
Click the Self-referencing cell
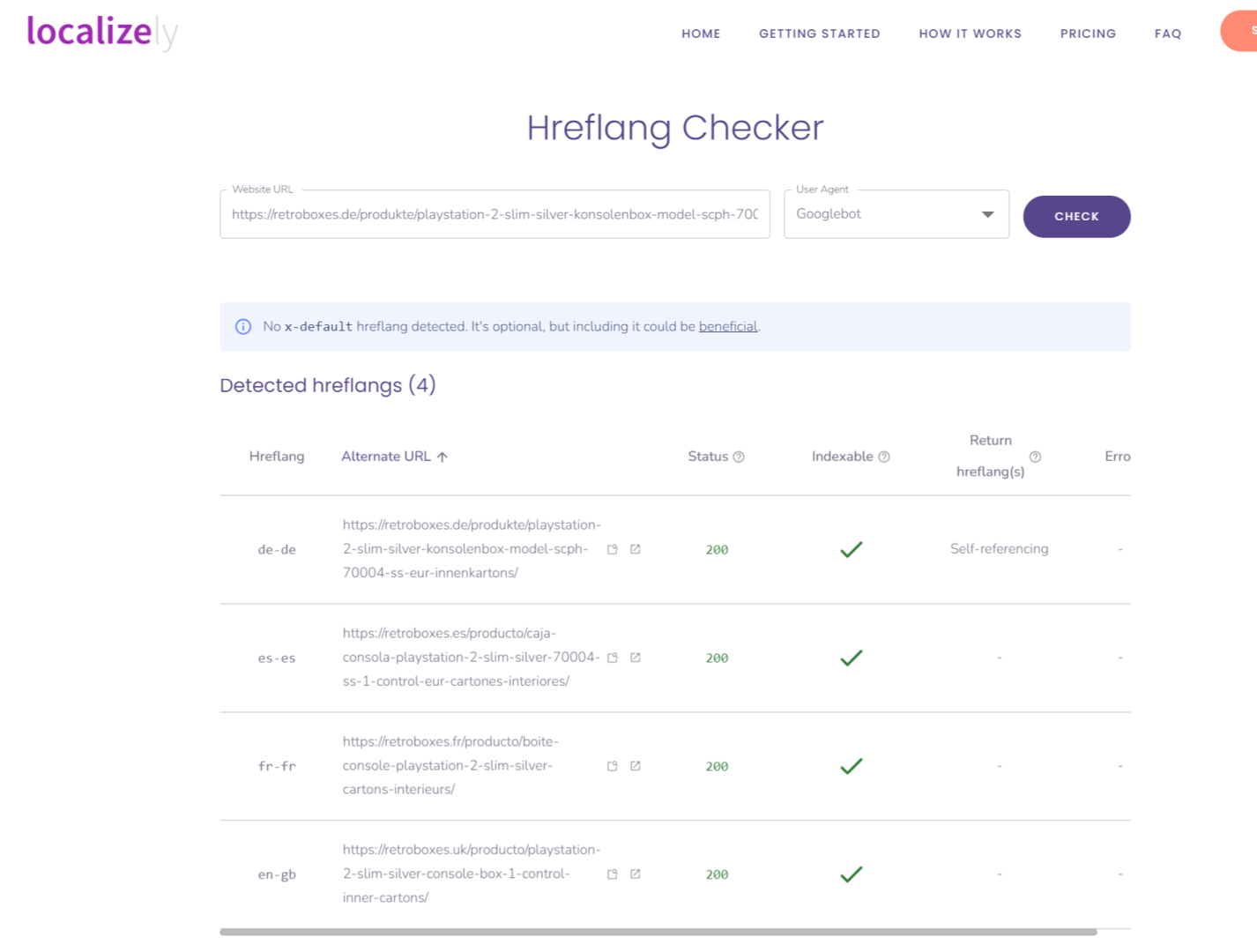point(1000,549)
